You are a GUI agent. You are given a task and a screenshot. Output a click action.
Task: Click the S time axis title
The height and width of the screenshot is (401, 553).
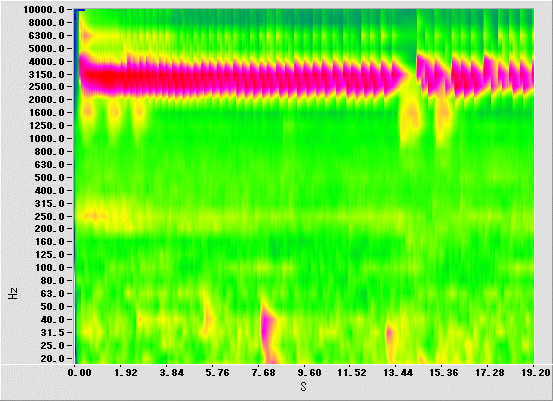point(304,387)
